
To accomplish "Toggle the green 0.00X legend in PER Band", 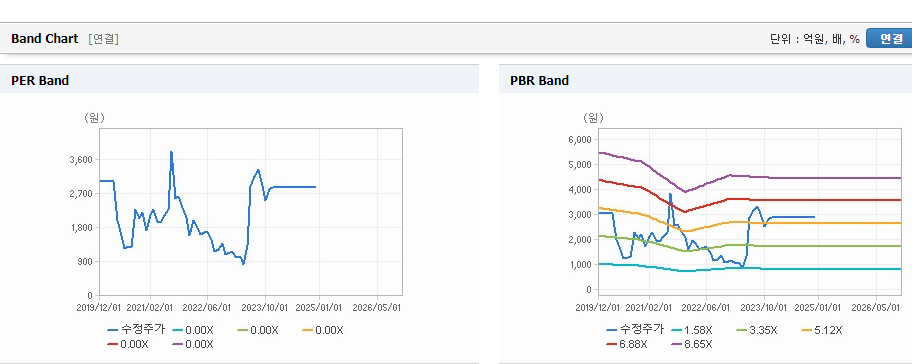I will [x=258, y=330].
